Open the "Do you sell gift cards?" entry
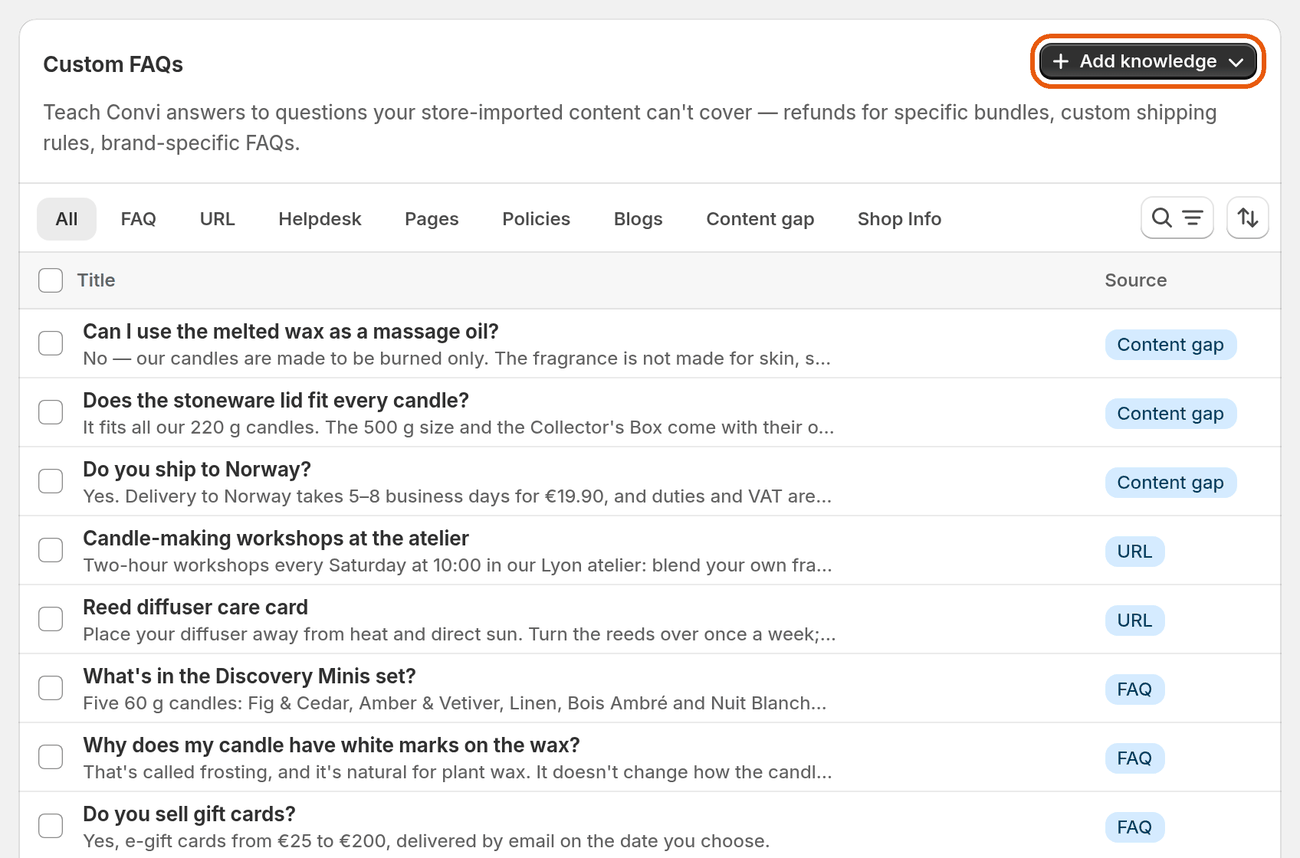This screenshot has height=858, width=1300. [189, 815]
